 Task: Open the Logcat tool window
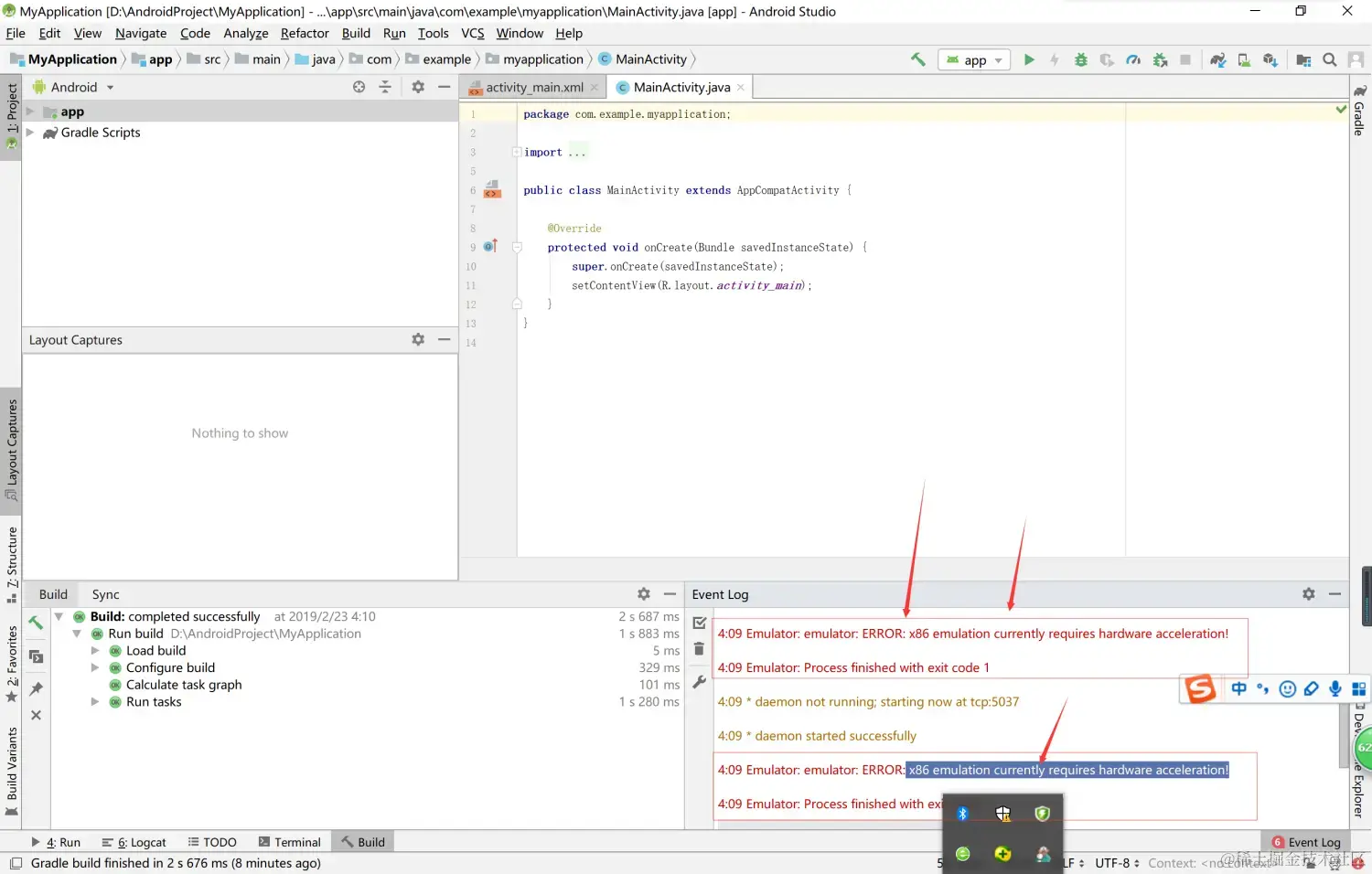[134, 842]
